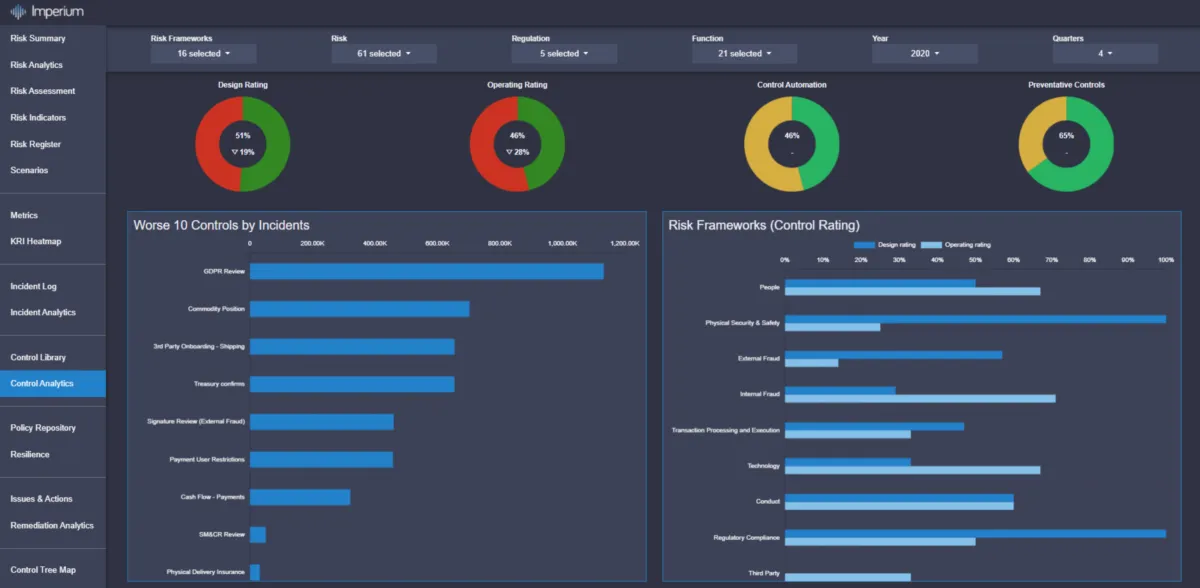Select the Payment User Restrictions bar
Viewport: 1200px width, 588px height.
322,459
